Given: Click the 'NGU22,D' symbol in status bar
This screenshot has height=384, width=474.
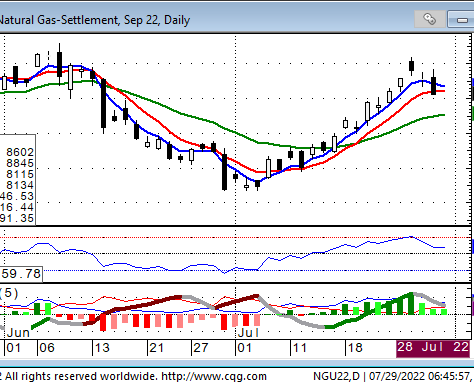Looking at the screenshot, I should (x=336, y=377).
